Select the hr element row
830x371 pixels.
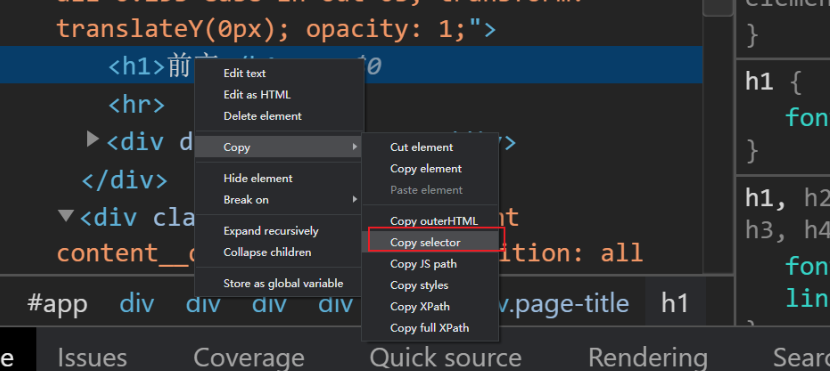tap(136, 105)
